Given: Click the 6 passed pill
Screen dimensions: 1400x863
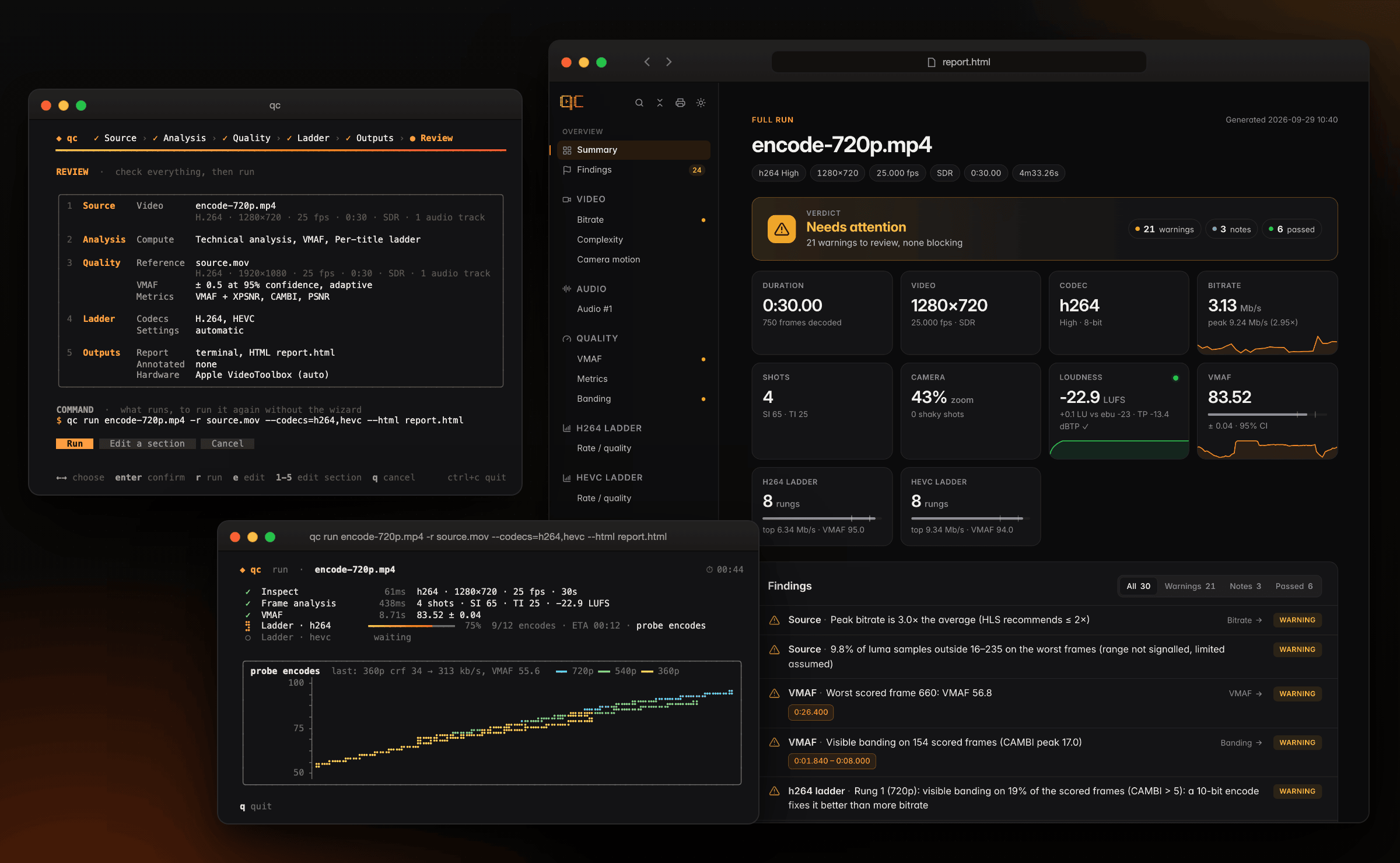Looking at the screenshot, I should (1291, 229).
